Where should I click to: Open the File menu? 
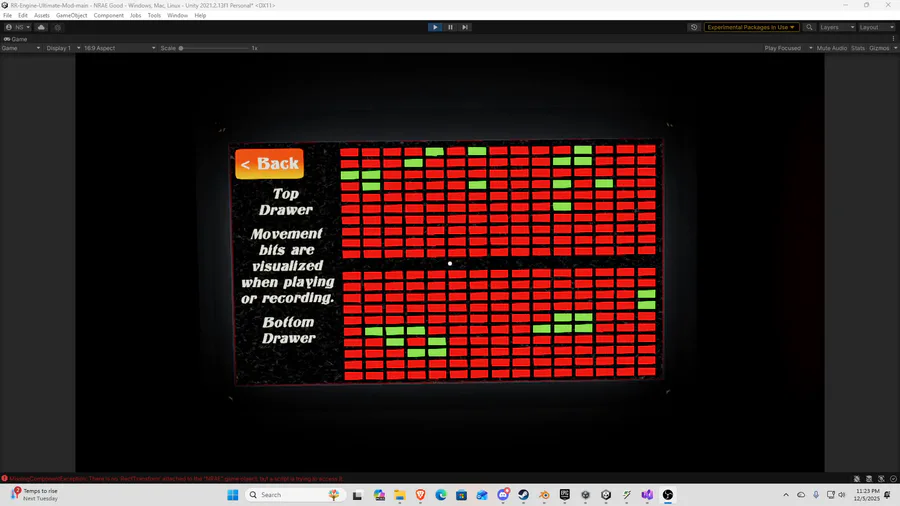pos(7,15)
